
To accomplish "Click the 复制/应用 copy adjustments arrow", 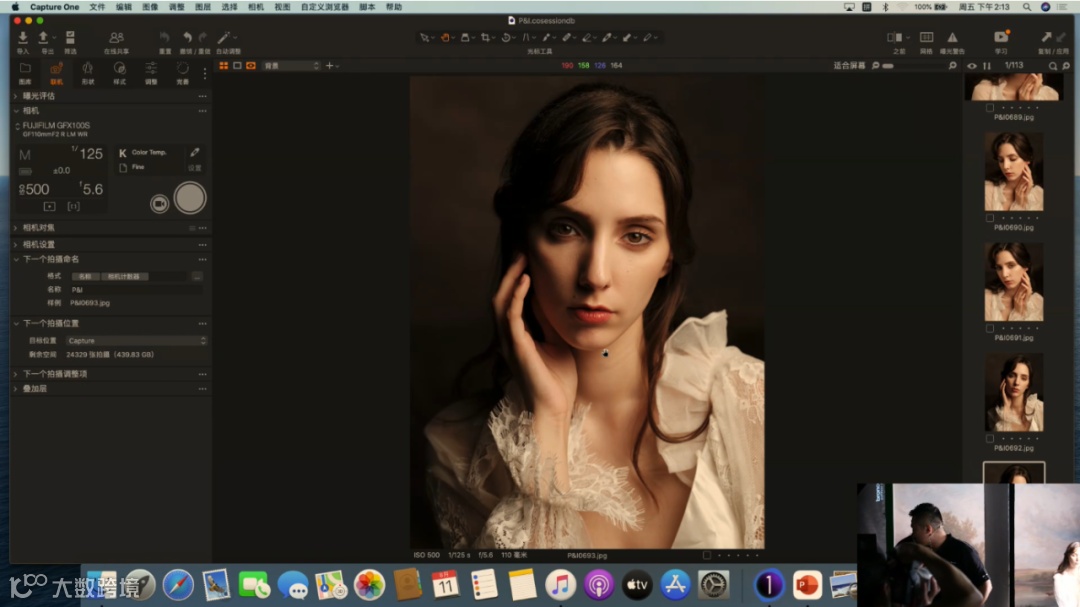I will tap(1046, 37).
